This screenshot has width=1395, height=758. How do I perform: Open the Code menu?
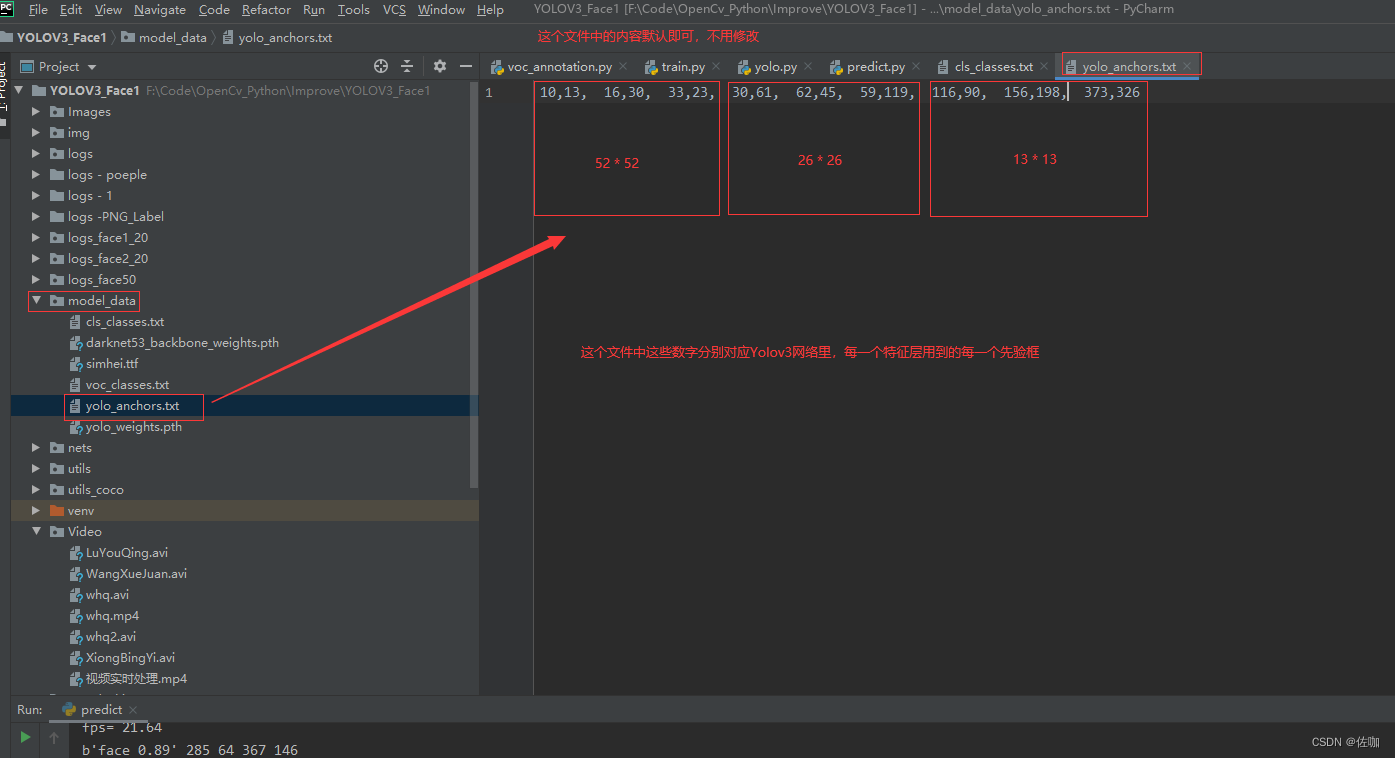point(214,9)
